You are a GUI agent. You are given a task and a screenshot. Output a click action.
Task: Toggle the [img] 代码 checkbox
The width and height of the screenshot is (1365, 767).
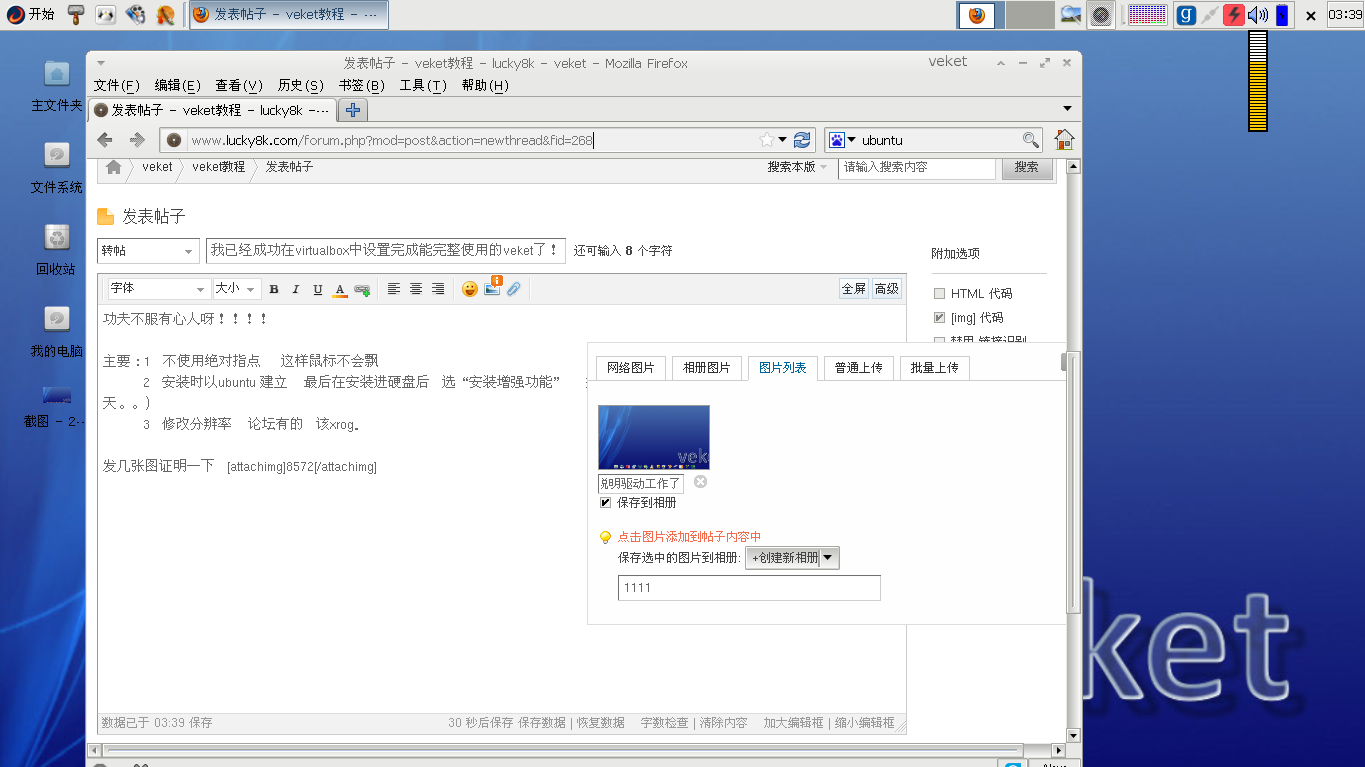coord(939,318)
